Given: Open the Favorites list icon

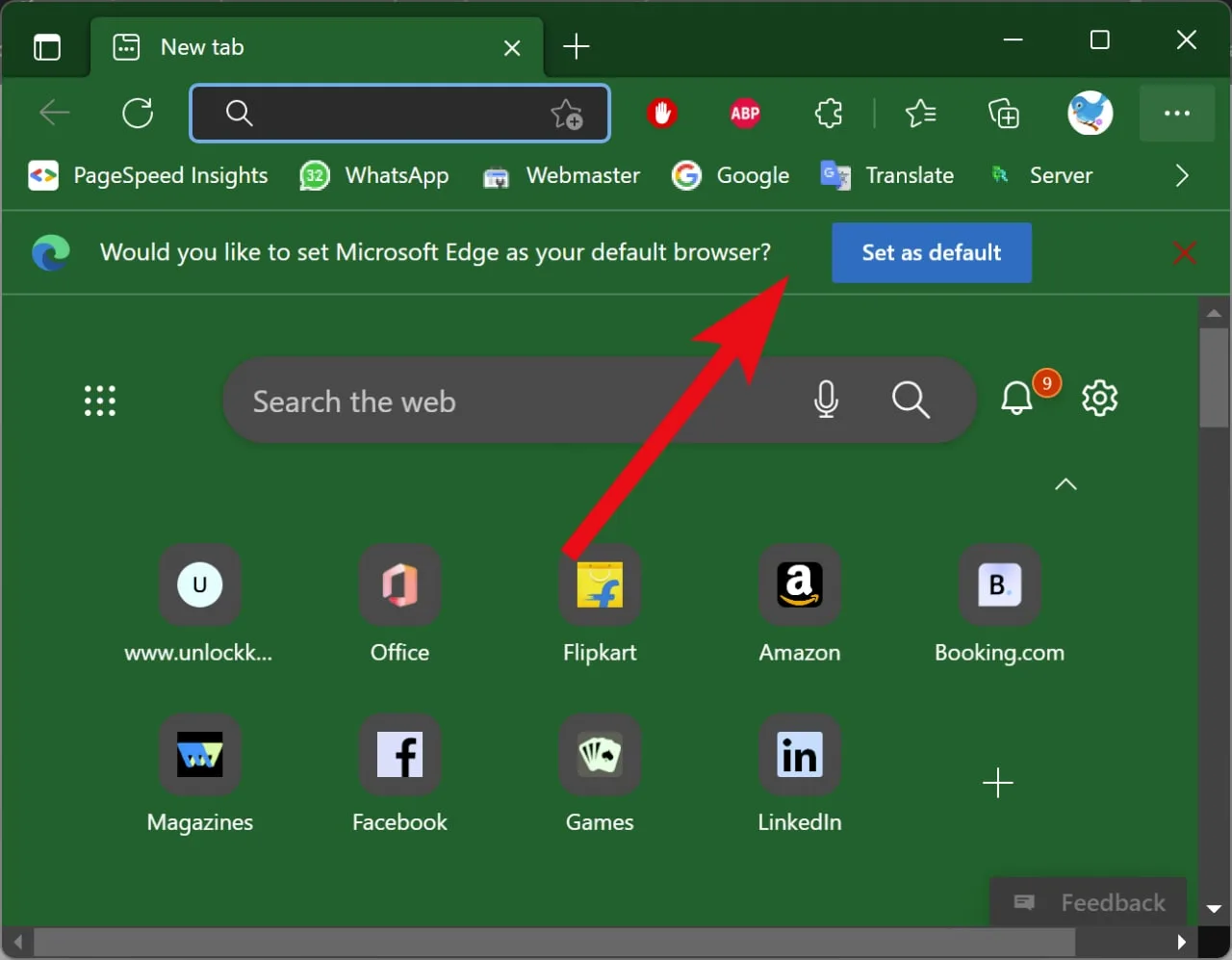Looking at the screenshot, I should [920, 114].
